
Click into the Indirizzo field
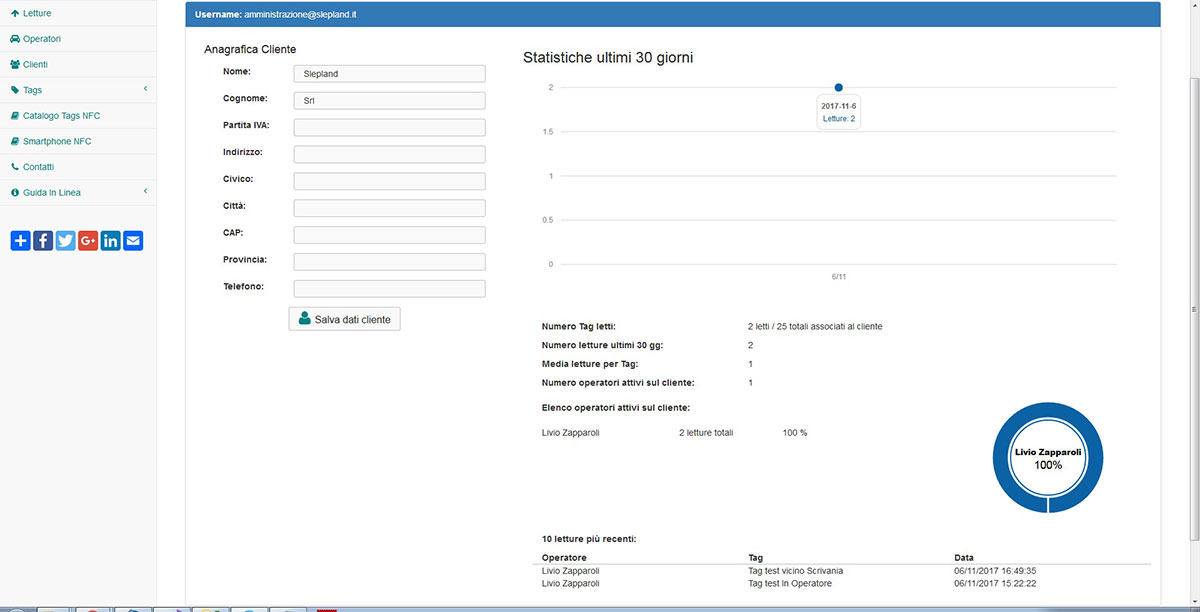point(389,154)
